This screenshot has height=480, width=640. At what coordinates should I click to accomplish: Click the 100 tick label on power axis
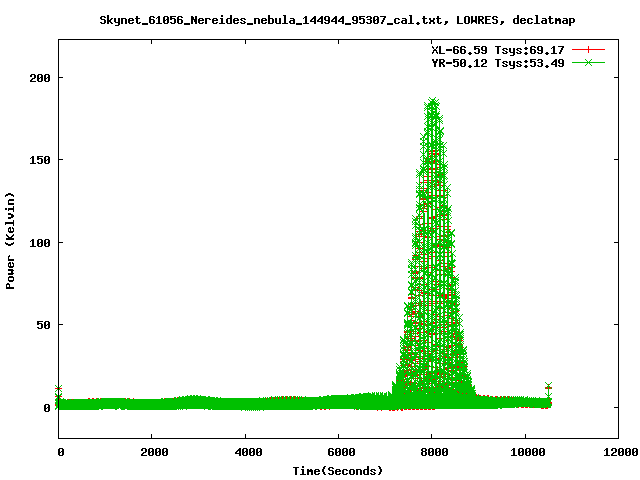coord(38,242)
